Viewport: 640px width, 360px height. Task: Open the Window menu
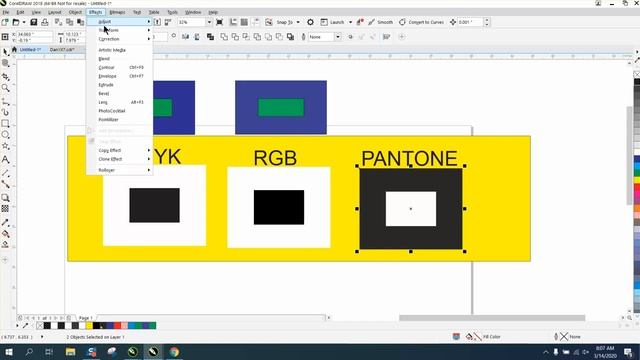pos(193,12)
